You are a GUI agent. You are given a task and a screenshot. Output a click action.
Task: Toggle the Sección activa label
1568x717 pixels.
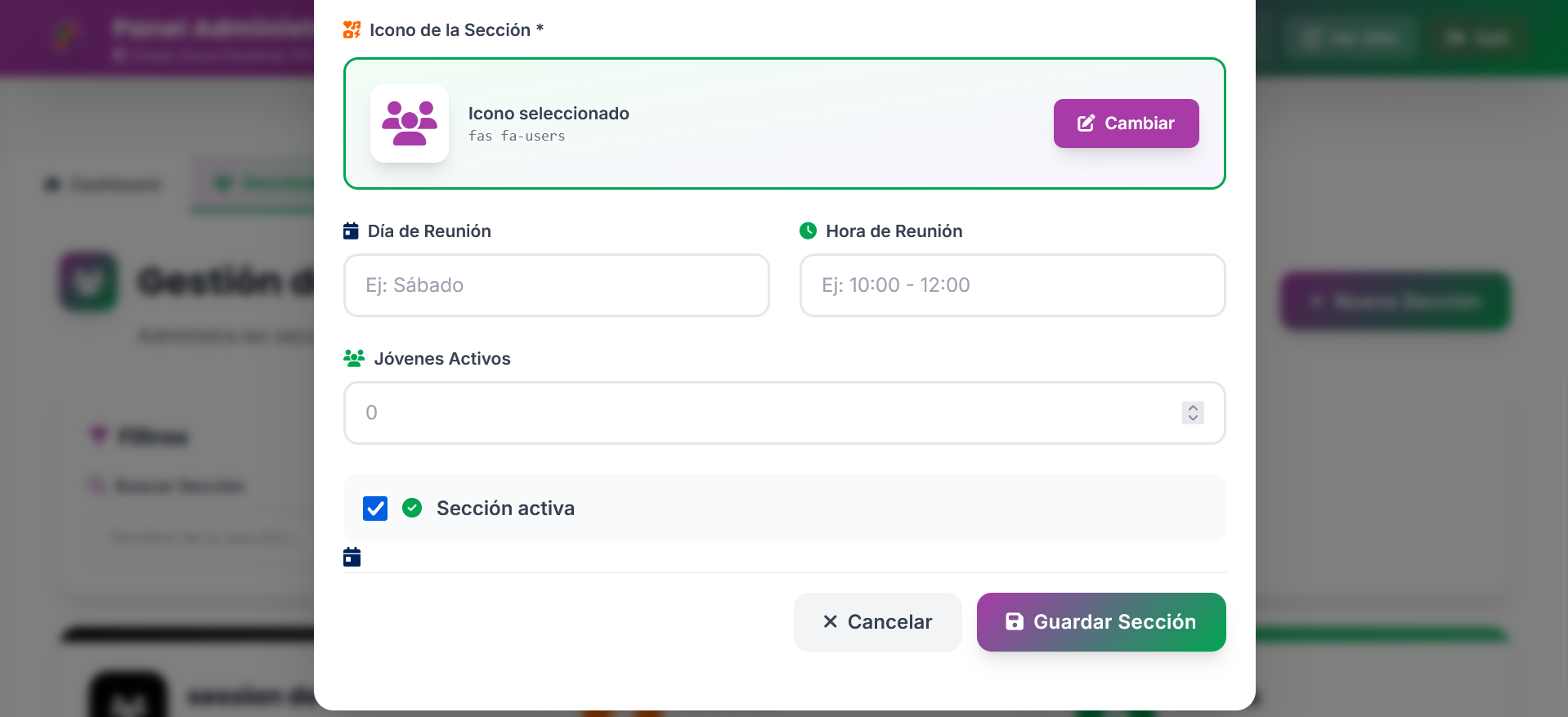505,509
